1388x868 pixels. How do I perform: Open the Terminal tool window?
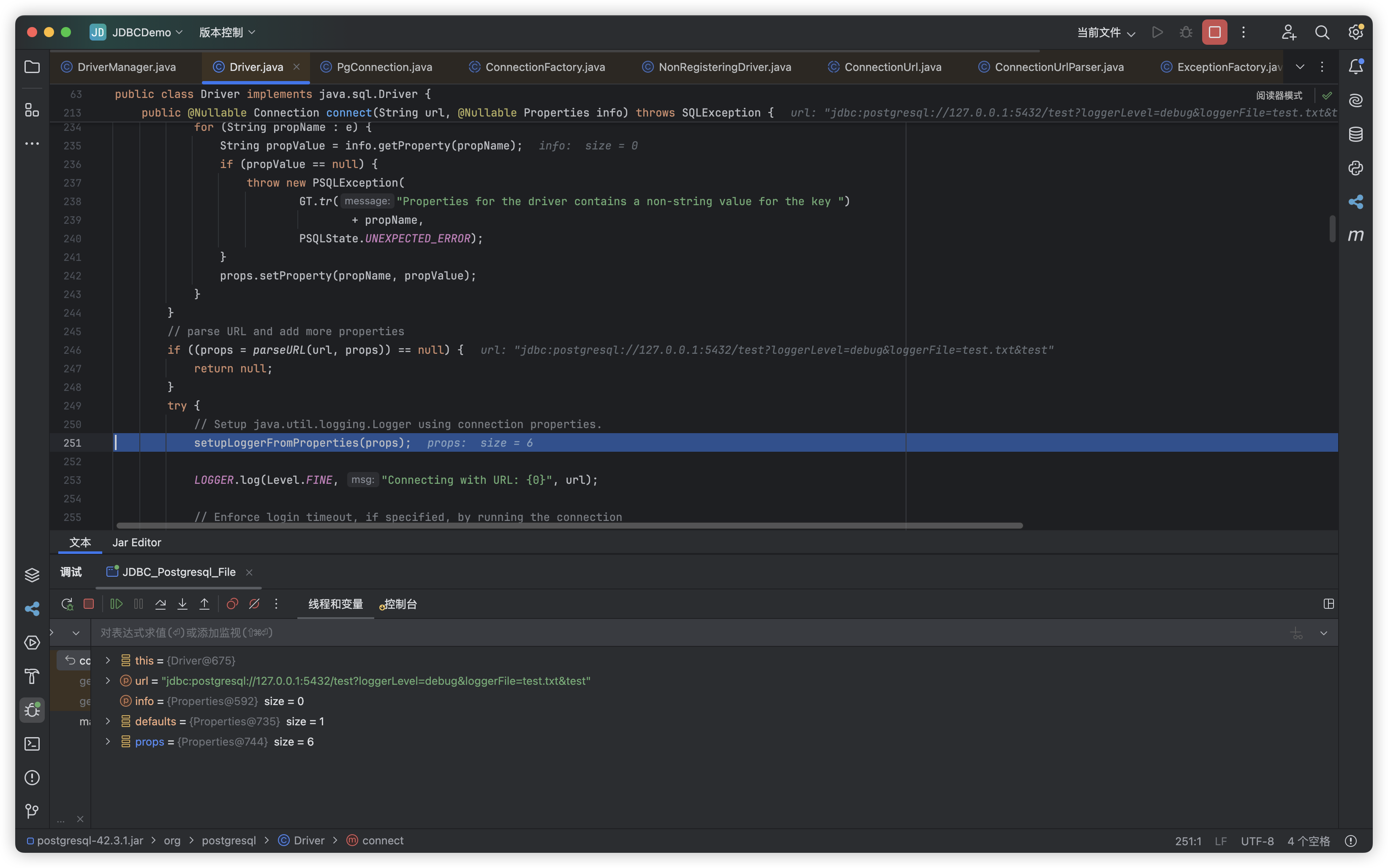(x=32, y=744)
